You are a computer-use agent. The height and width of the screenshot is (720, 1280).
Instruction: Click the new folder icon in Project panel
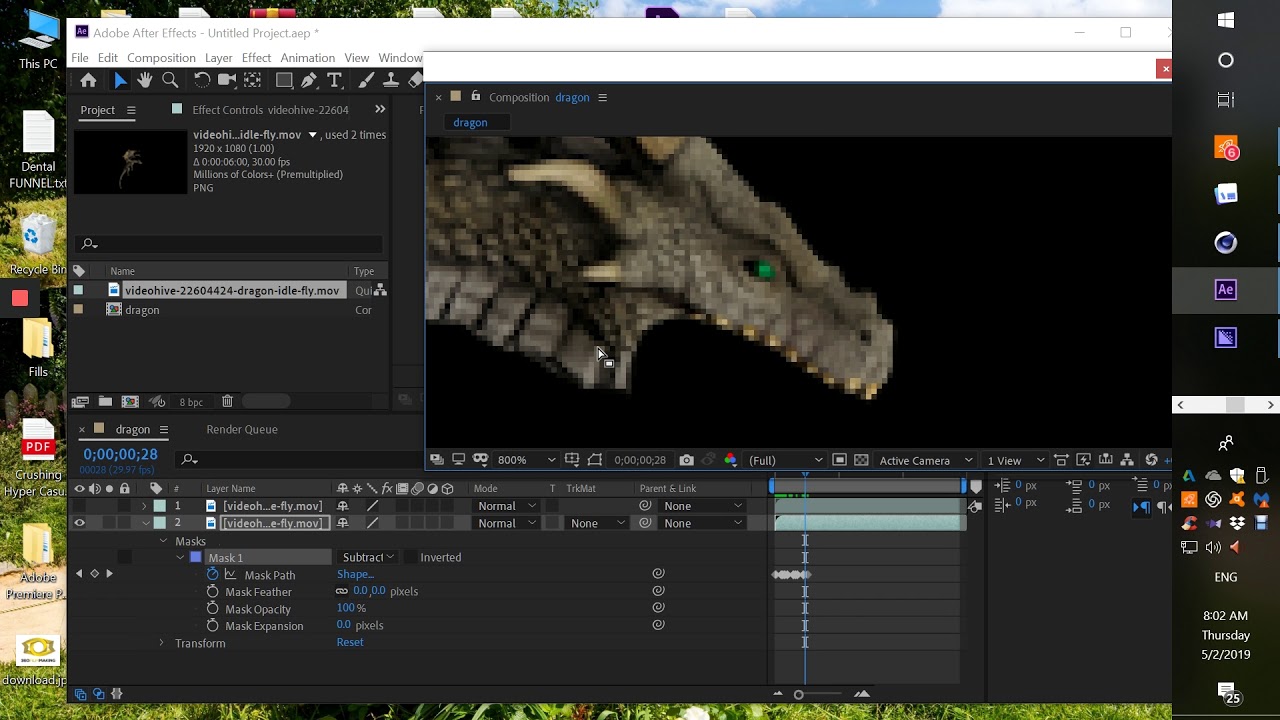105,401
